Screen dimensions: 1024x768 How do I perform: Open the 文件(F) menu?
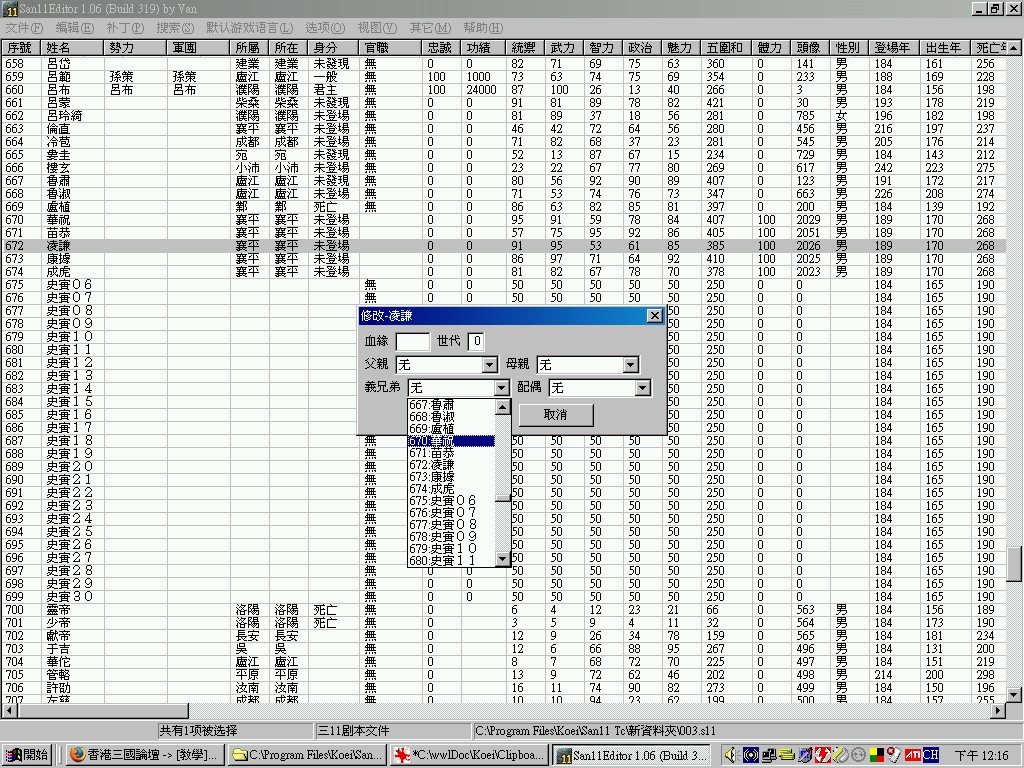[x=23, y=28]
